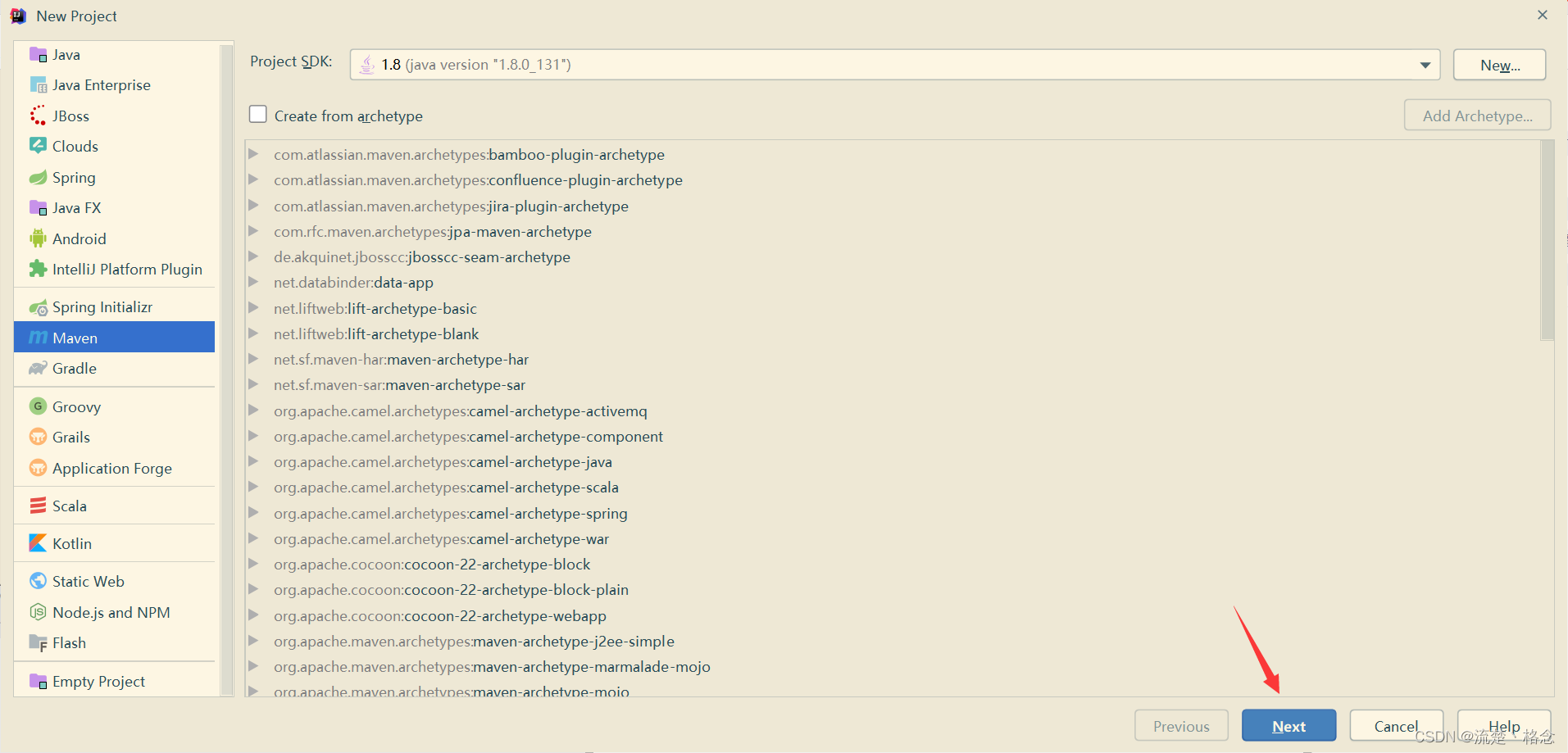This screenshot has height=753, width=1568.
Task: Open the Project SDK dropdown arrow
Action: 1425,65
